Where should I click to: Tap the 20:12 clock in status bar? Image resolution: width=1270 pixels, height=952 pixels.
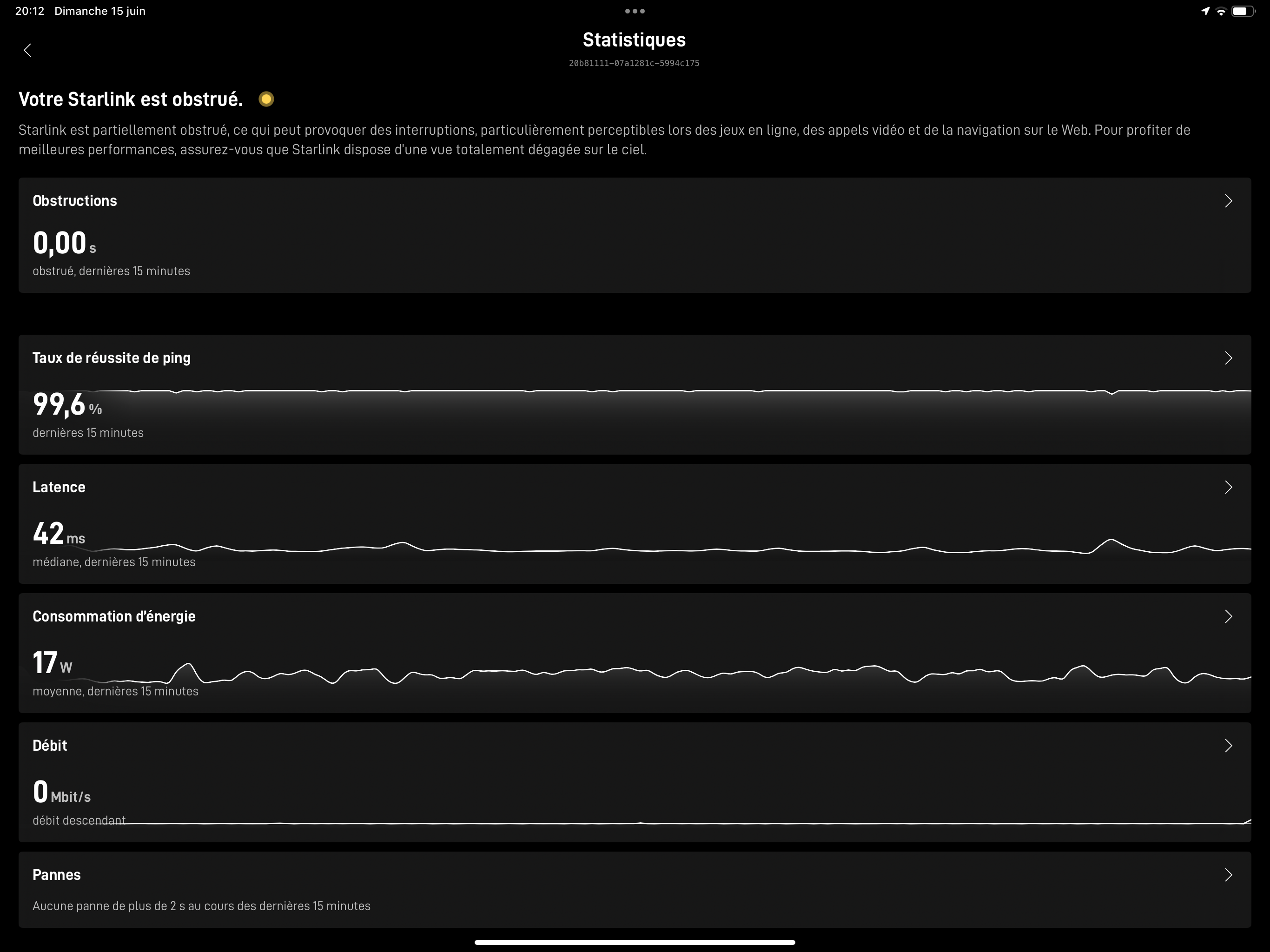click(x=30, y=11)
